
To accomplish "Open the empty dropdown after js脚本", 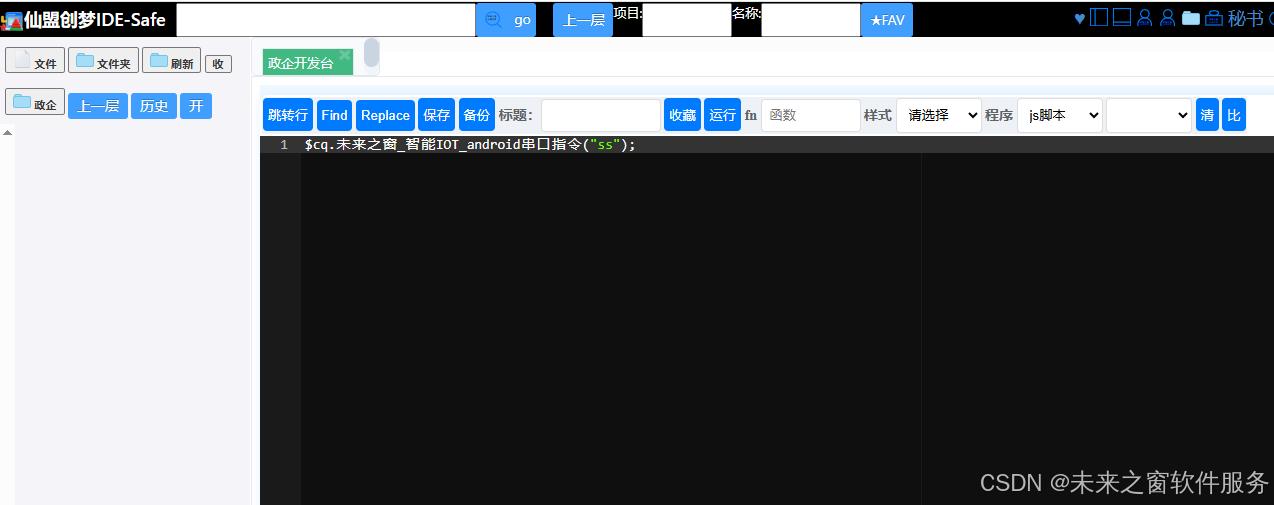I will pos(1149,115).
